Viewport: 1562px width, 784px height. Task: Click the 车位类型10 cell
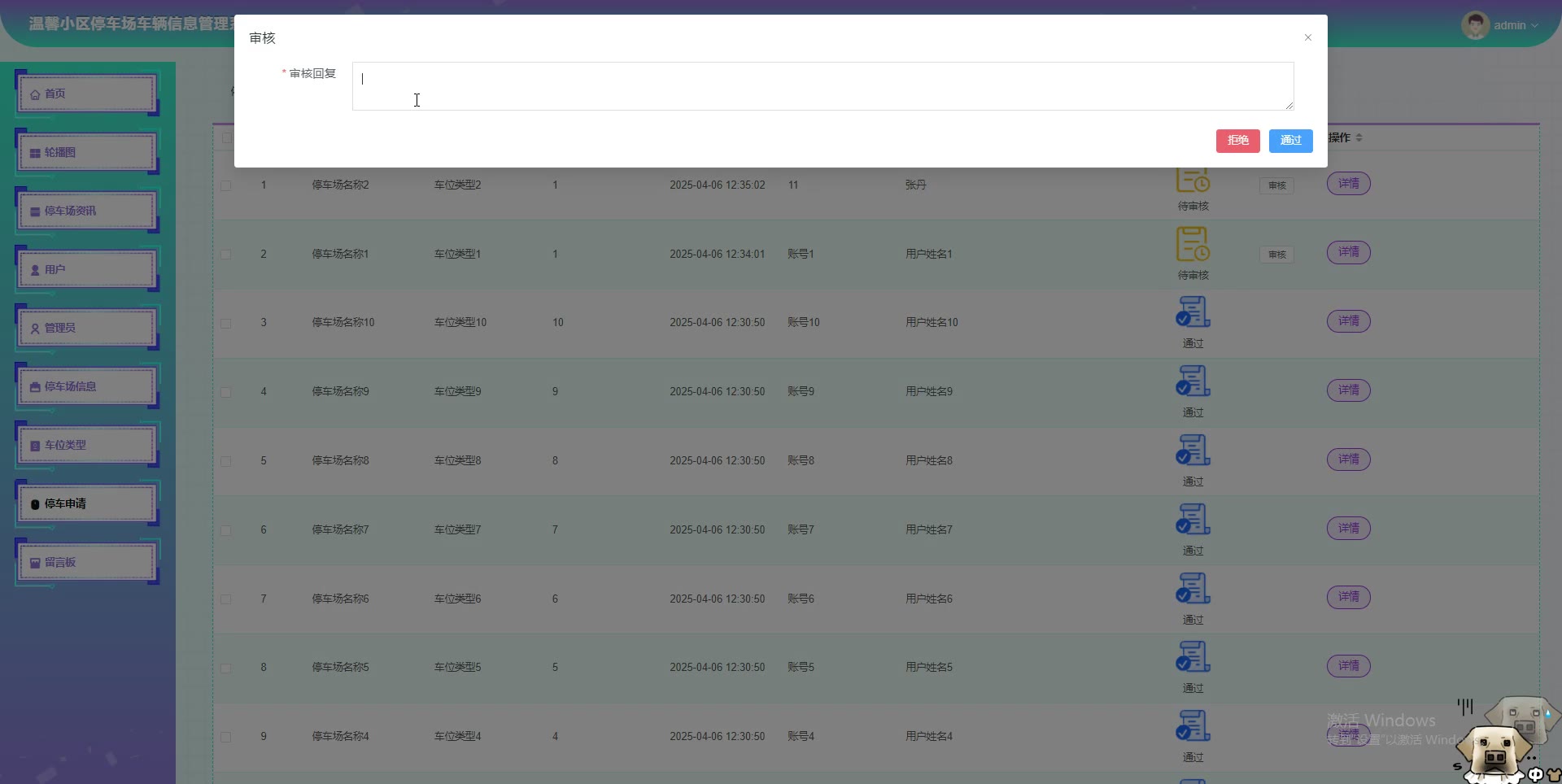coord(460,323)
